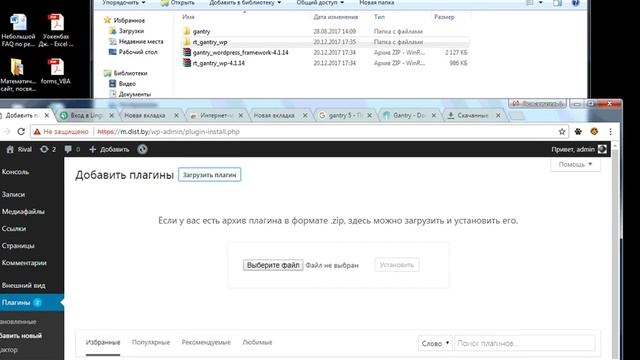Click Загрузить плагин button

pos(209,175)
